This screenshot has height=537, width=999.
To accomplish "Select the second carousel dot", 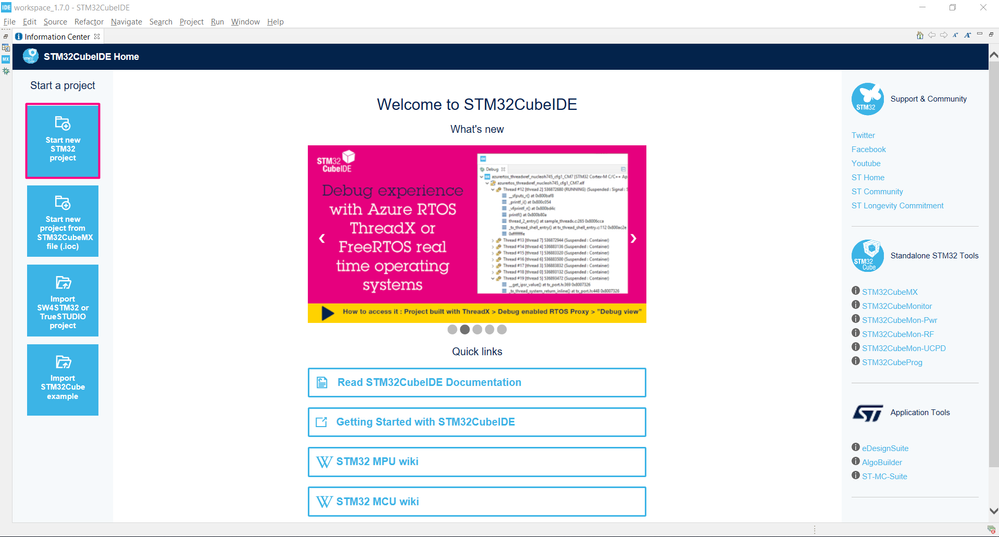I will tap(464, 329).
